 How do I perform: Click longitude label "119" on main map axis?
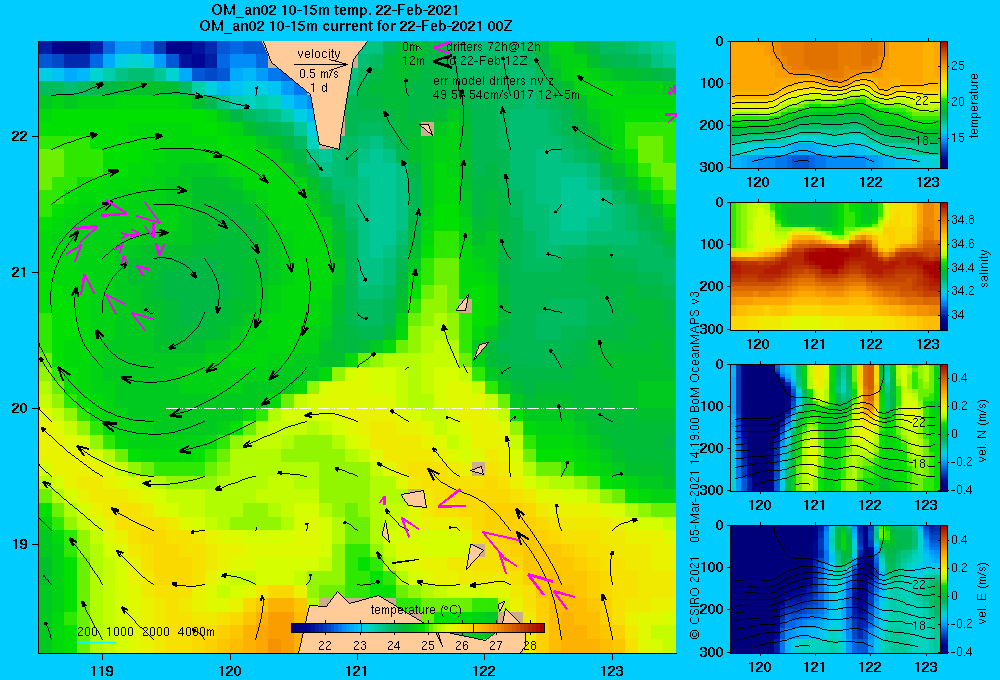pyautogui.click(x=102, y=670)
